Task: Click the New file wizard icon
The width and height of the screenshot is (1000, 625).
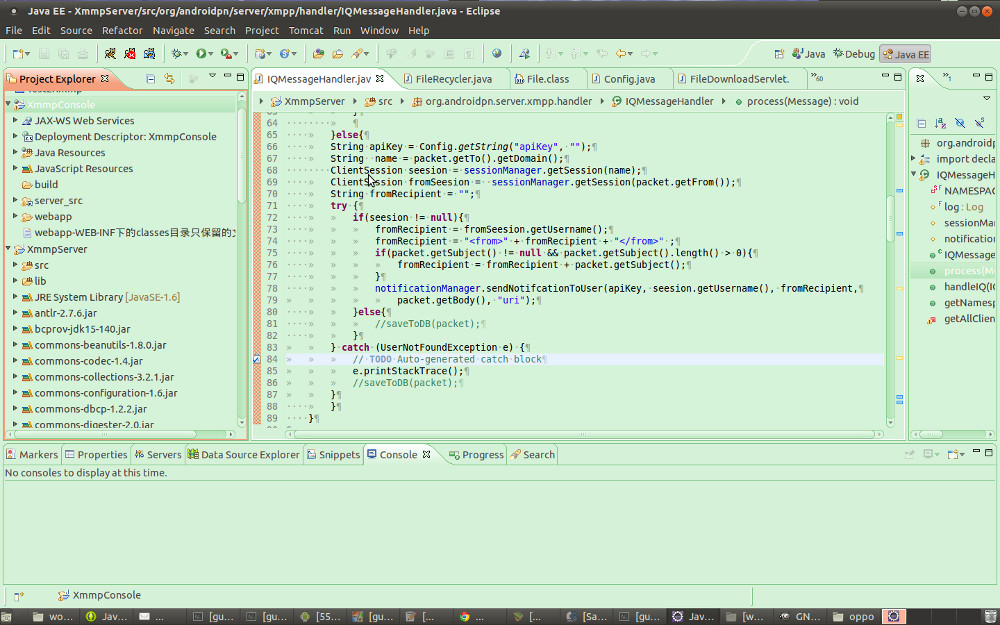Action: tap(16, 54)
